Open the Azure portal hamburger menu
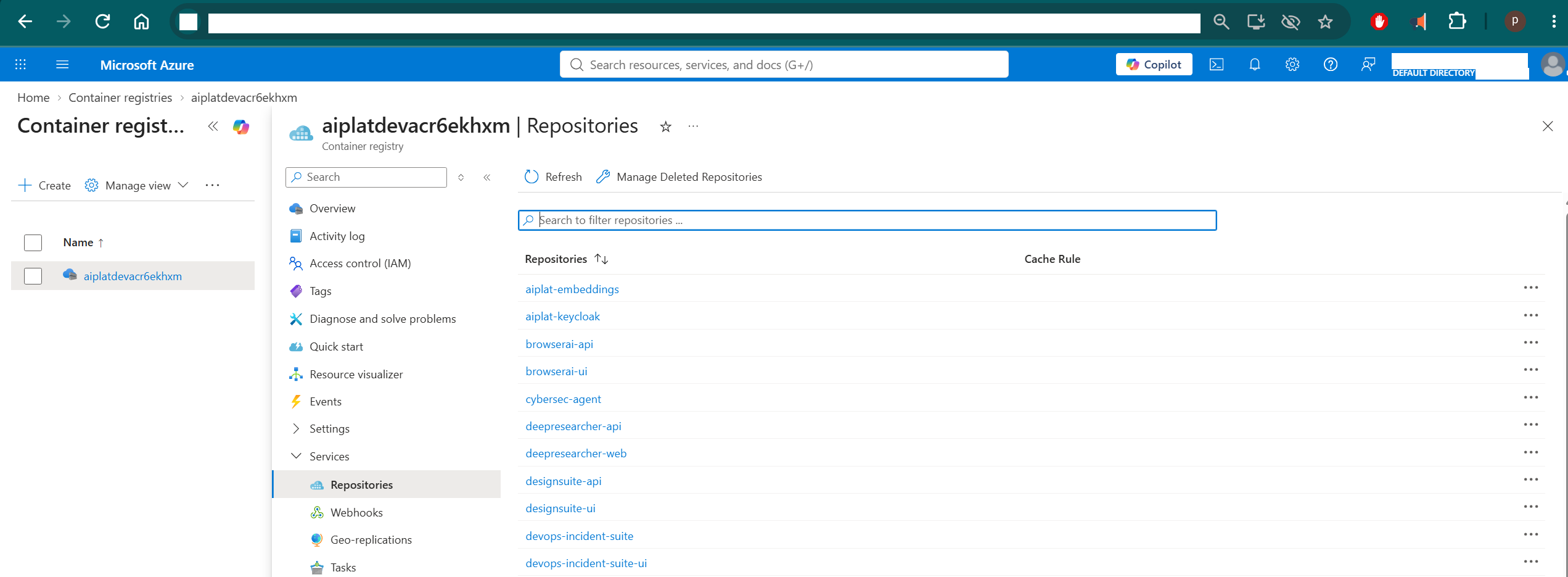 point(62,64)
